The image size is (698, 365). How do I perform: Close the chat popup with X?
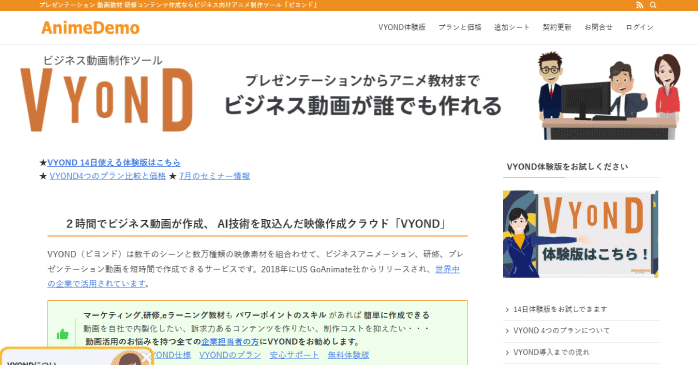pyautogui.click(x=146, y=357)
